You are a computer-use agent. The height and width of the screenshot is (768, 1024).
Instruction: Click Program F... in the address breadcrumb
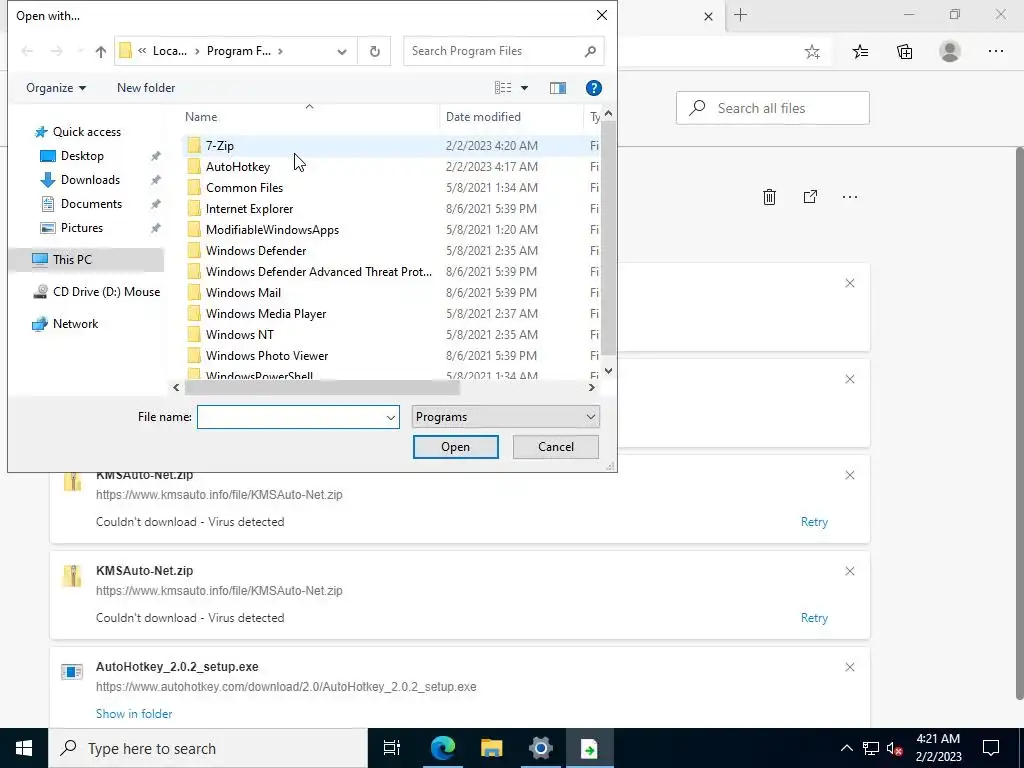click(x=238, y=51)
